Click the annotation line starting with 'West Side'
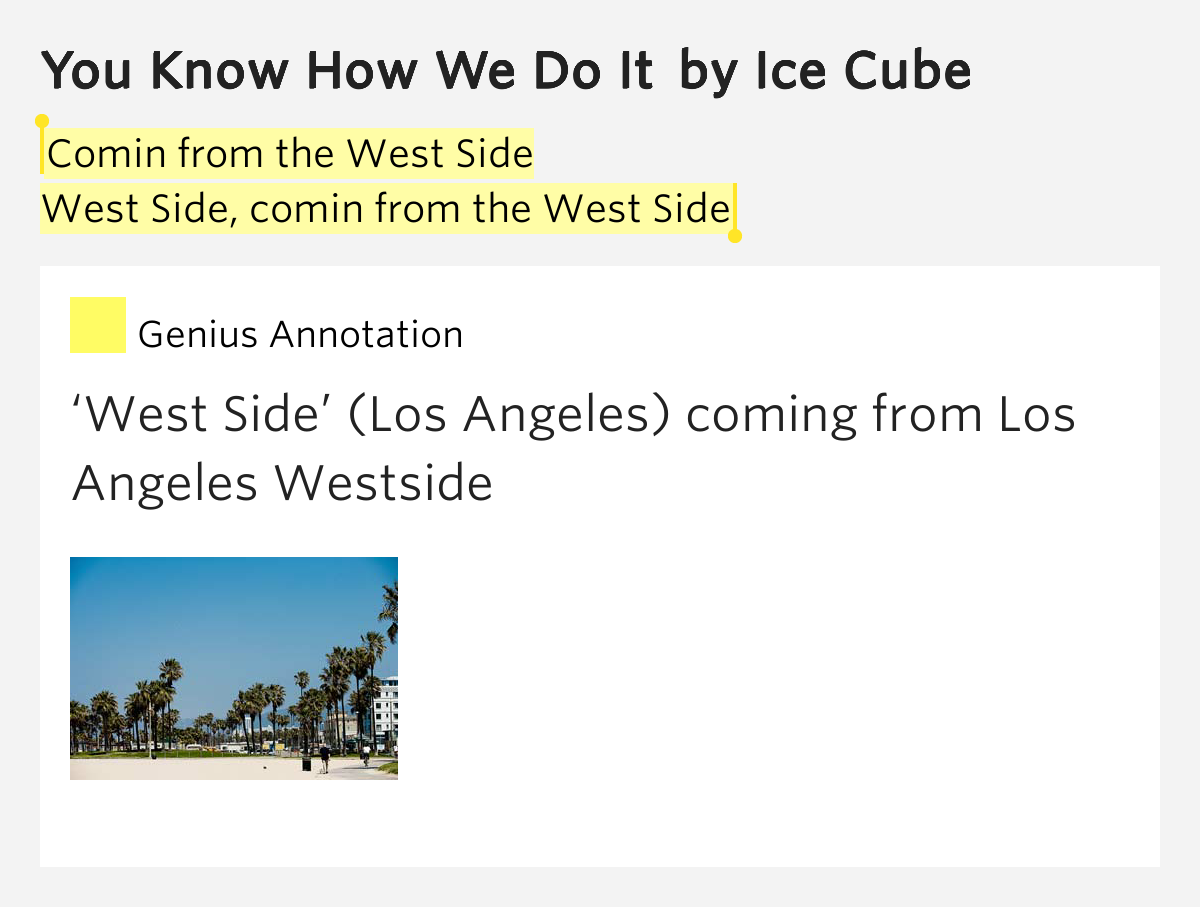 (573, 415)
